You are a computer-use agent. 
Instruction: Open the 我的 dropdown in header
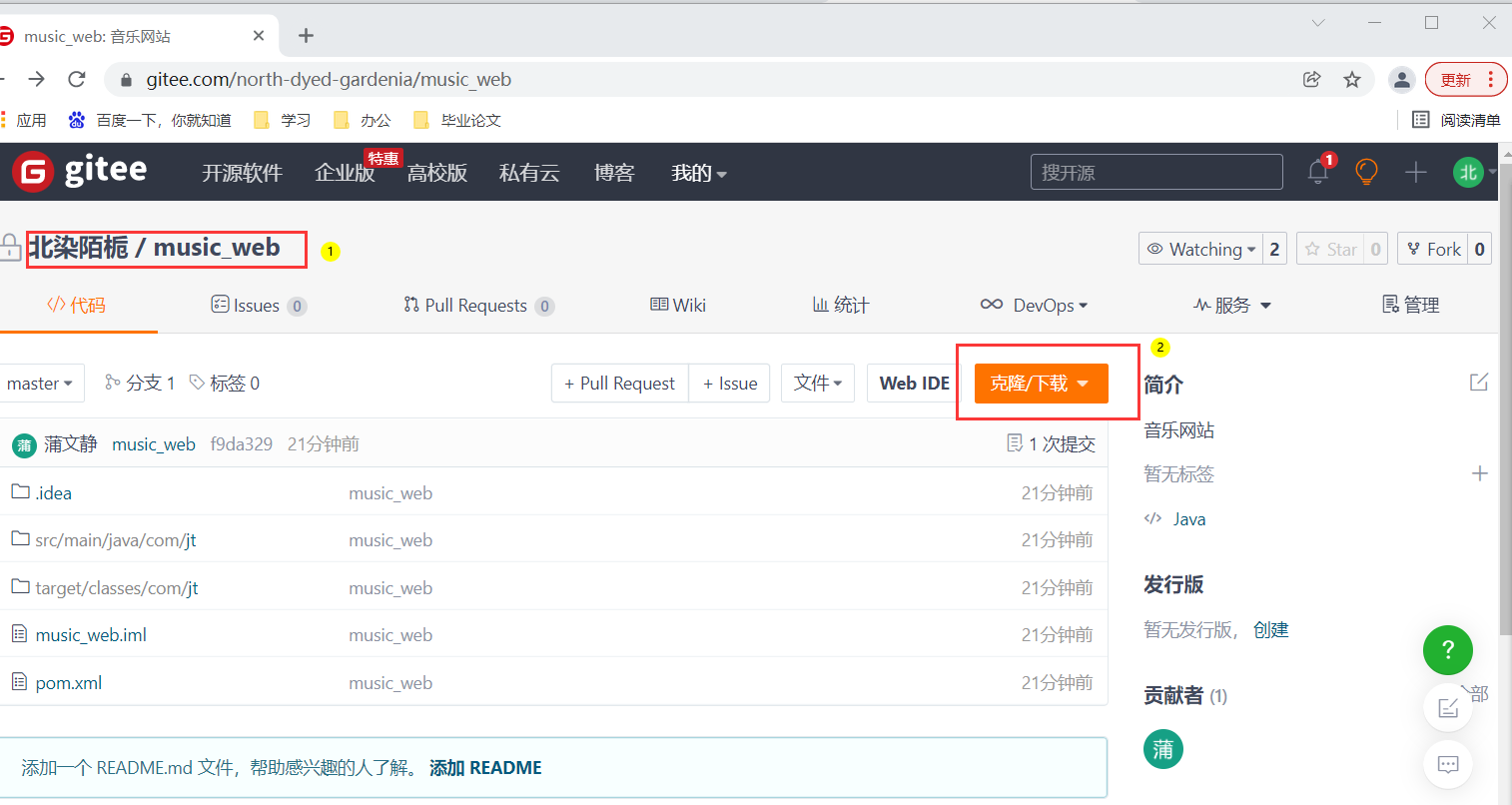click(x=699, y=173)
